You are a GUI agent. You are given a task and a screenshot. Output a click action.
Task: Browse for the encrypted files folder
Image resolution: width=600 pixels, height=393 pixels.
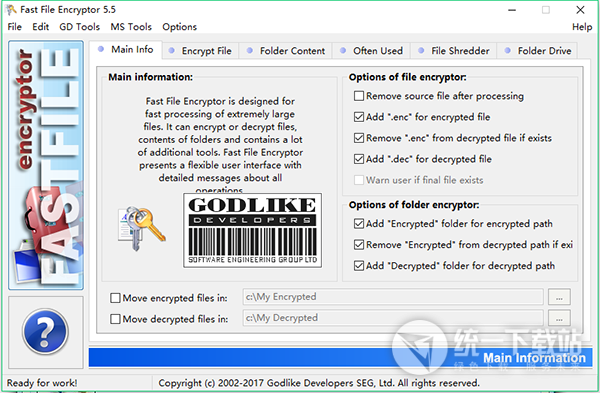coord(559,297)
